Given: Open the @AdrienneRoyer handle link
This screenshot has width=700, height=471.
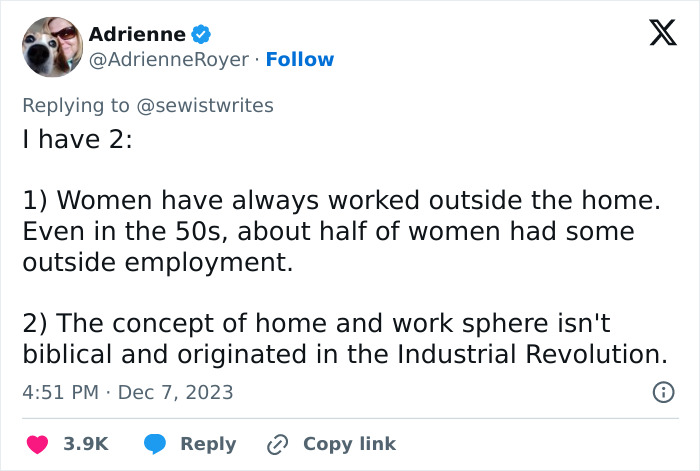Looking at the screenshot, I should click(x=168, y=60).
